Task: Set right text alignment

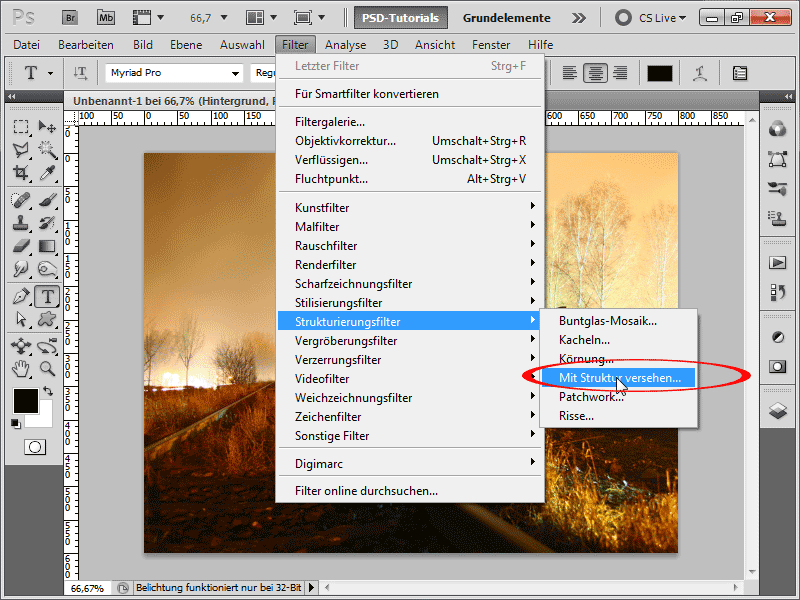Action: point(620,73)
